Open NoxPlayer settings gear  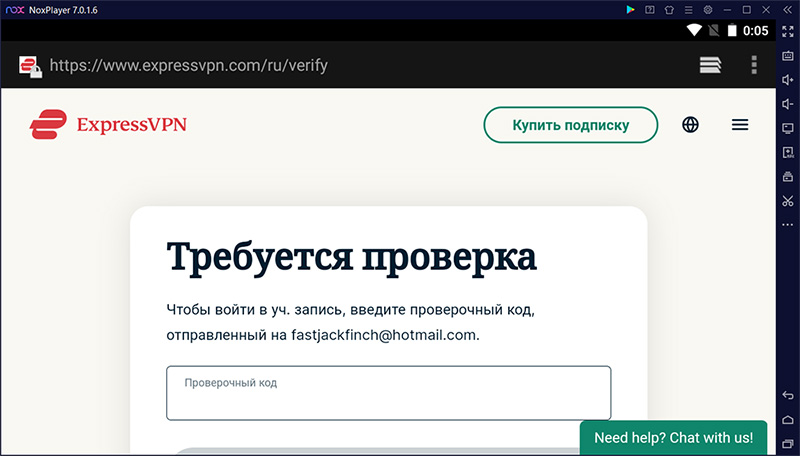point(708,10)
